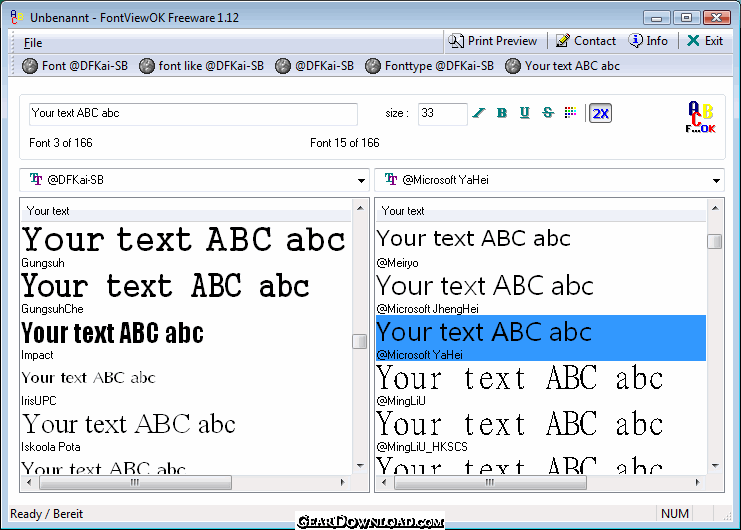Select 'Your text ABC abc' favorite button
The height and width of the screenshot is (530, 741).
(x=562, y=66)
